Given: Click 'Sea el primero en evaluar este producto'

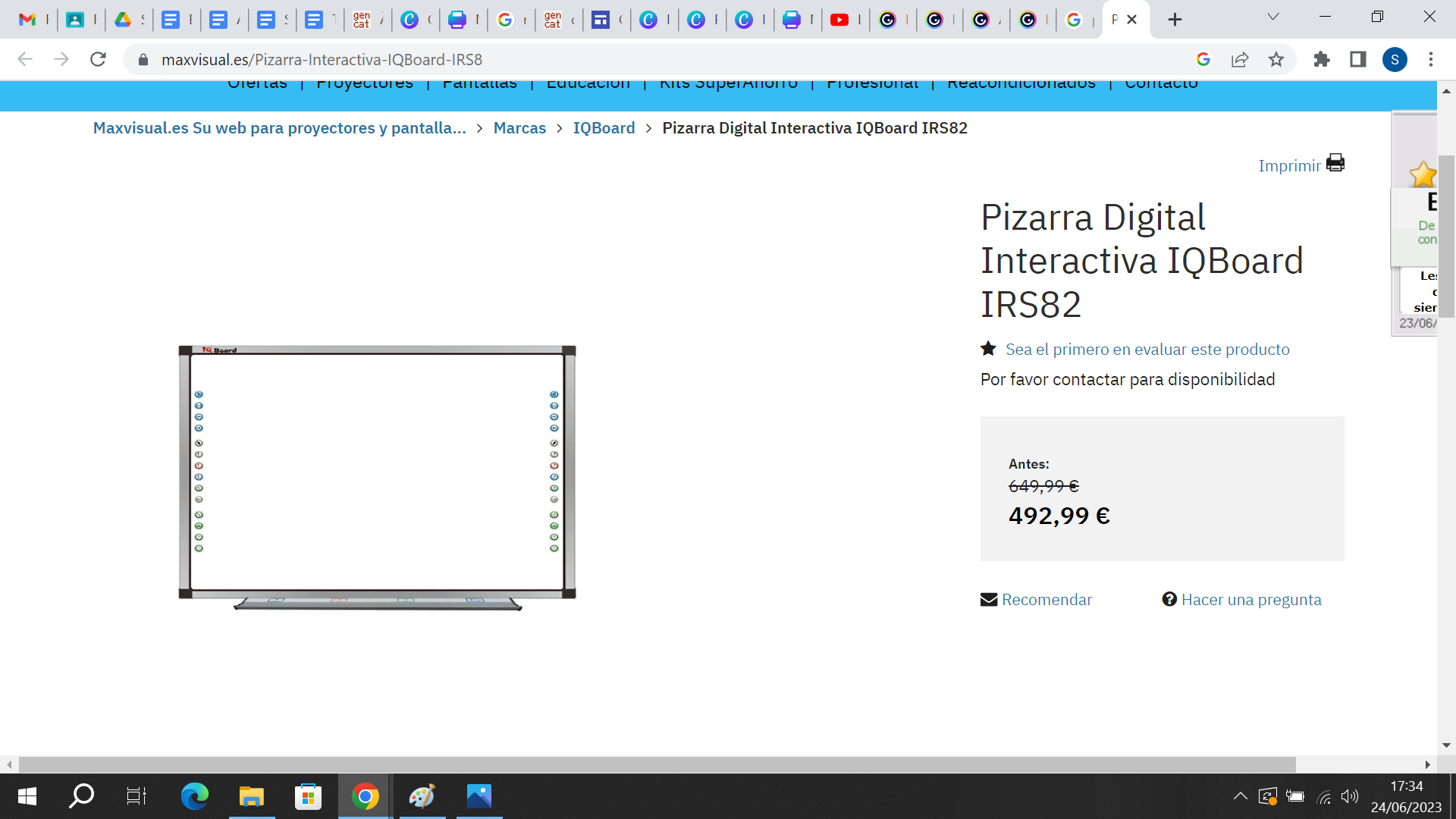Looking at the screenshot, I should click(x=1147, y=349).
